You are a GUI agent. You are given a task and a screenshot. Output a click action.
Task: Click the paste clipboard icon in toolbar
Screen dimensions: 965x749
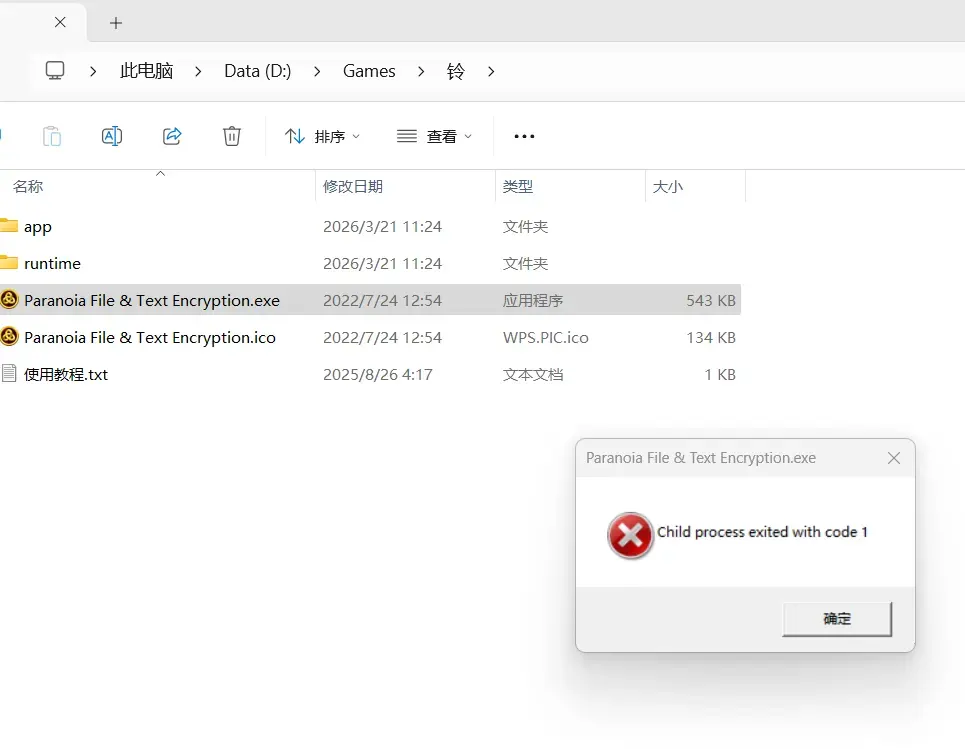52,136
